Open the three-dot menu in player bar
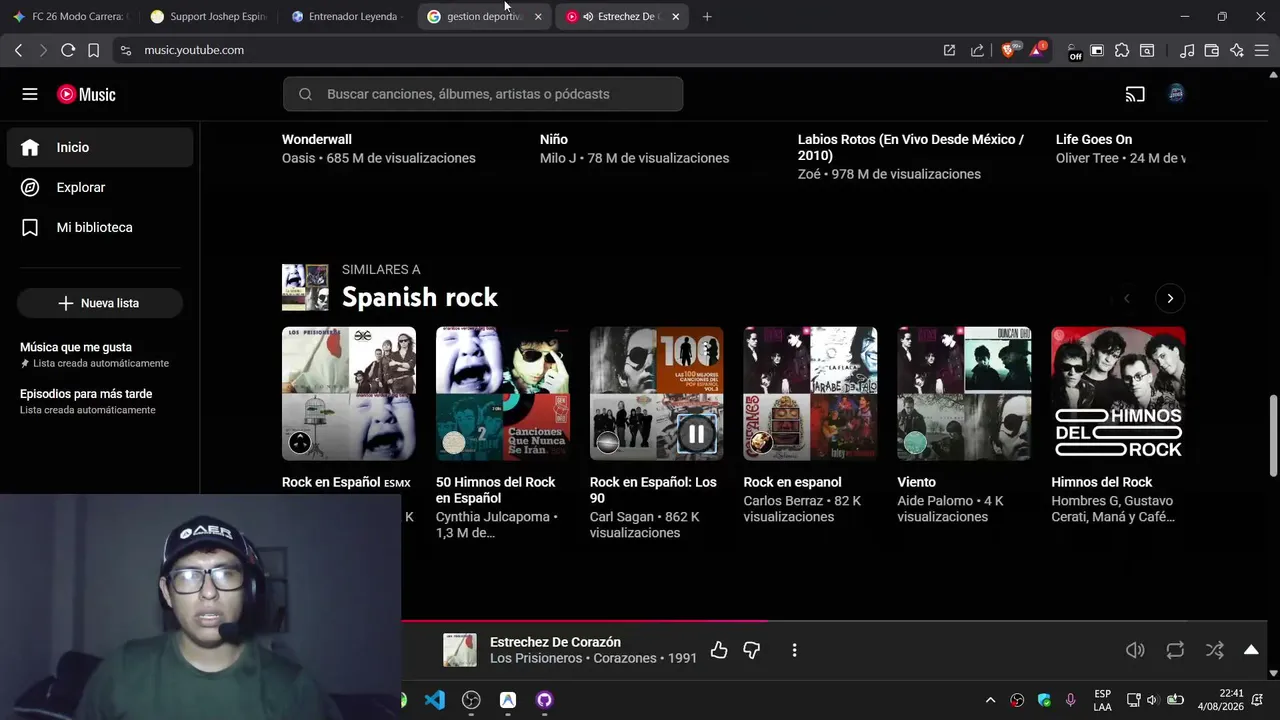This screenshot has width=1280, height=720. point(794,651)
